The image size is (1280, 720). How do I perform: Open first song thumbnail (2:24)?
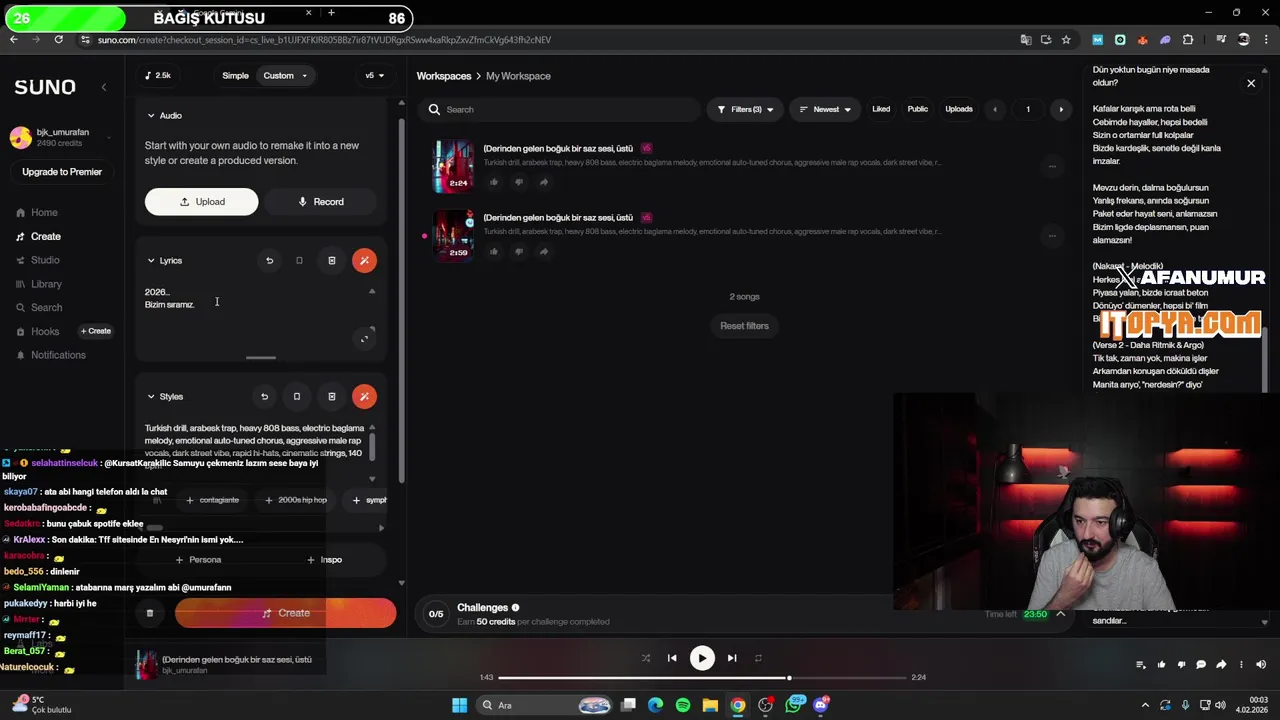pos(453,165)
